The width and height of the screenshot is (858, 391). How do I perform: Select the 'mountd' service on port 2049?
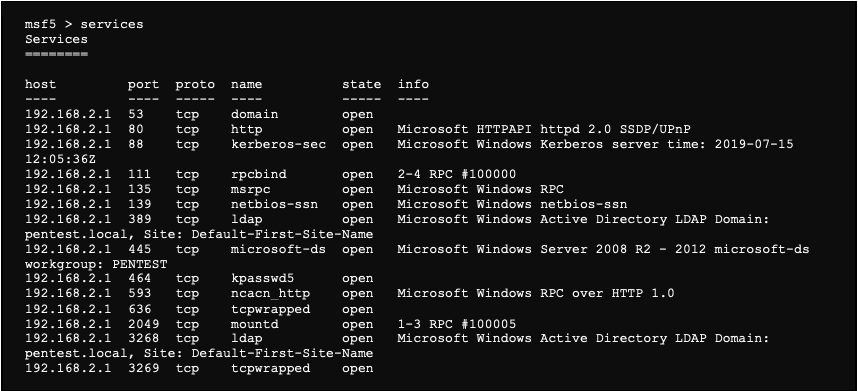coord(254,324)
